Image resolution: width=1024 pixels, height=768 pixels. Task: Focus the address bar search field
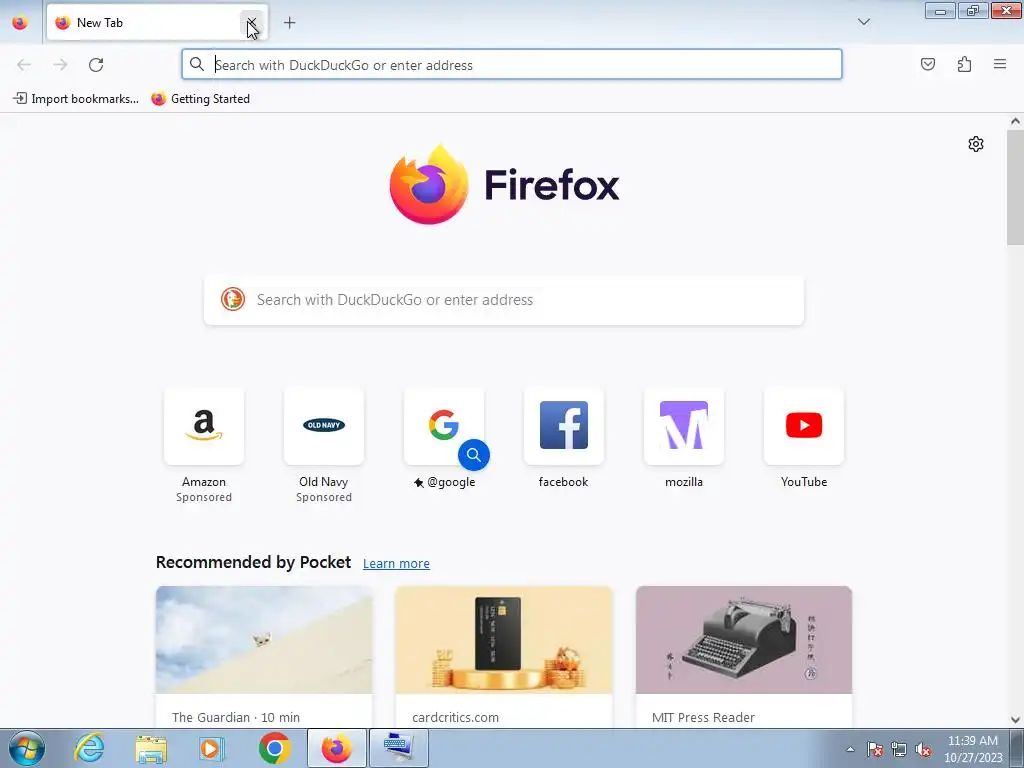coord(512,65)
